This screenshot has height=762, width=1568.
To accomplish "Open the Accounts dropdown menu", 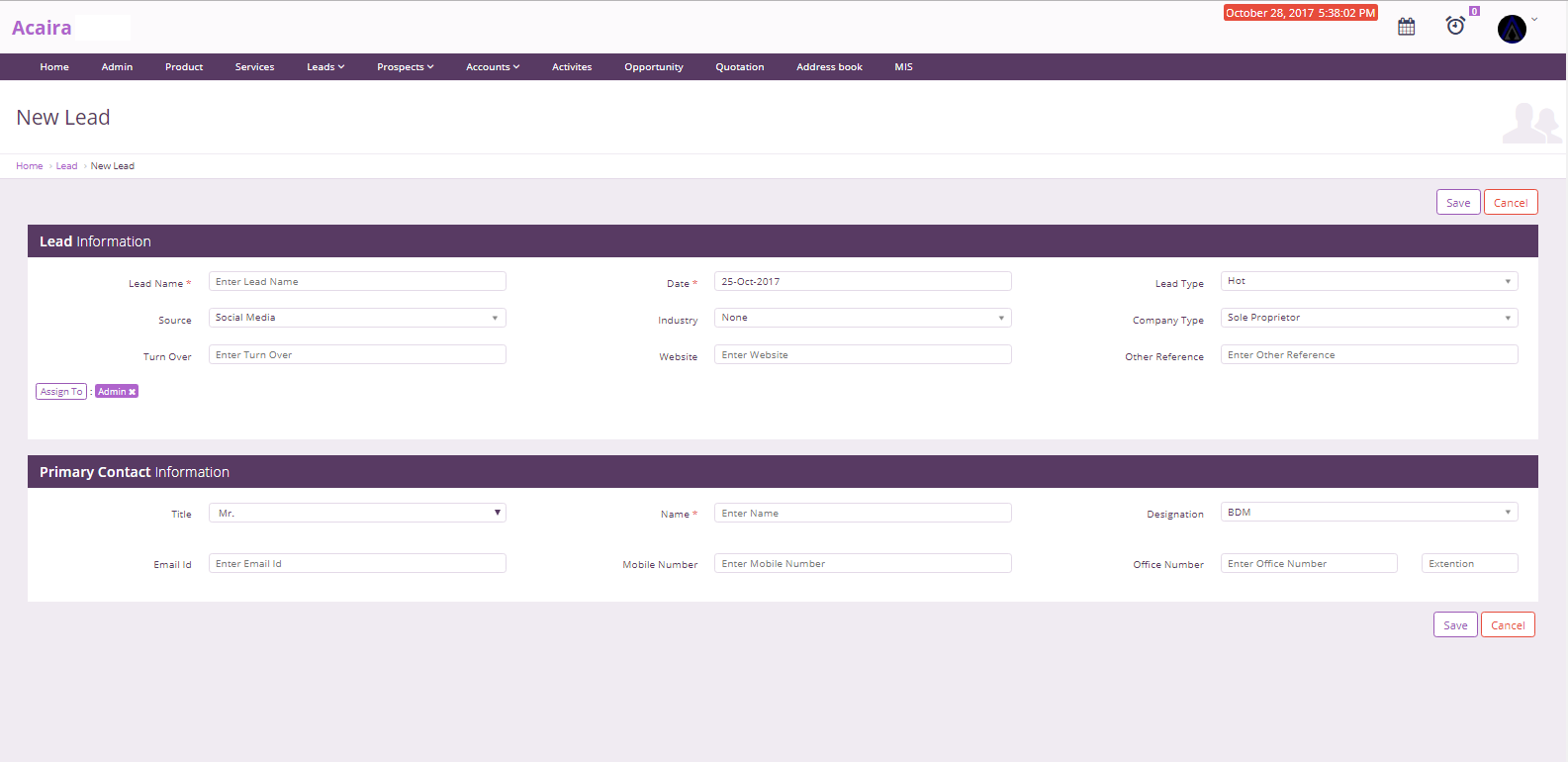I will 493,67.
